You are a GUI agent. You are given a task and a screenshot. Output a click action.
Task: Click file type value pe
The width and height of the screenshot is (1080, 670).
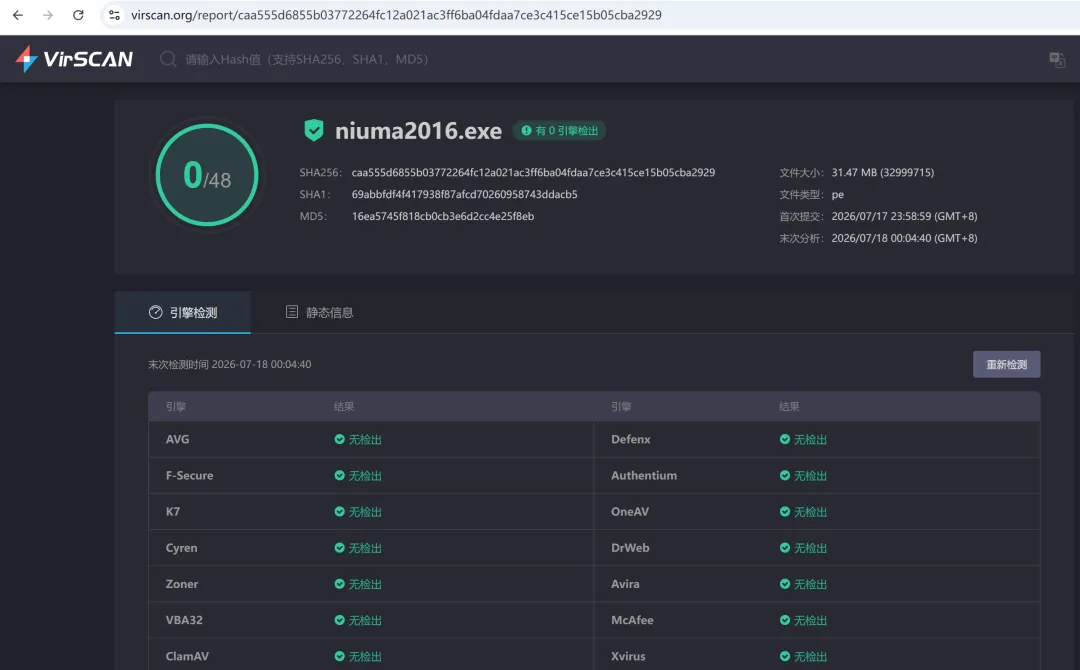pyautogui.click(x=838, y=195)
